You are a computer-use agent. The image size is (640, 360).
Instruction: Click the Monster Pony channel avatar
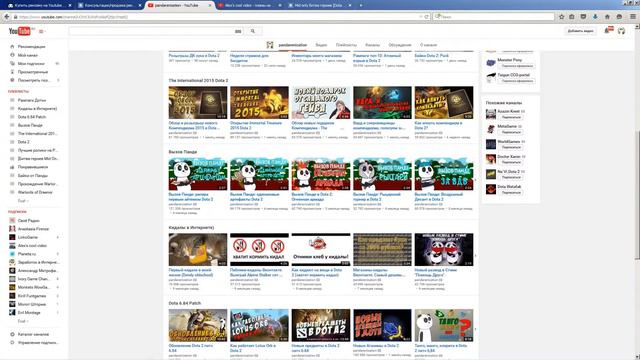[x=491, y=62]
